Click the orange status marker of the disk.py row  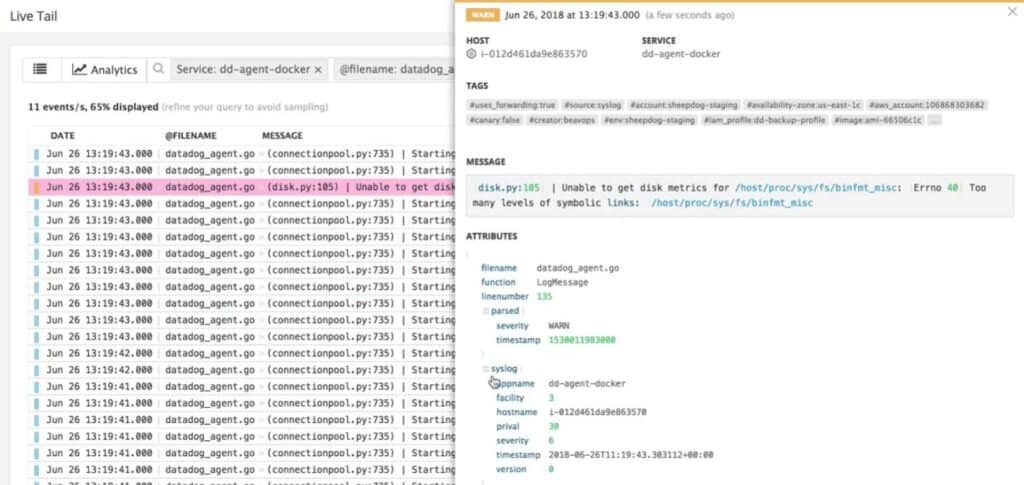(x=37, y=187)
